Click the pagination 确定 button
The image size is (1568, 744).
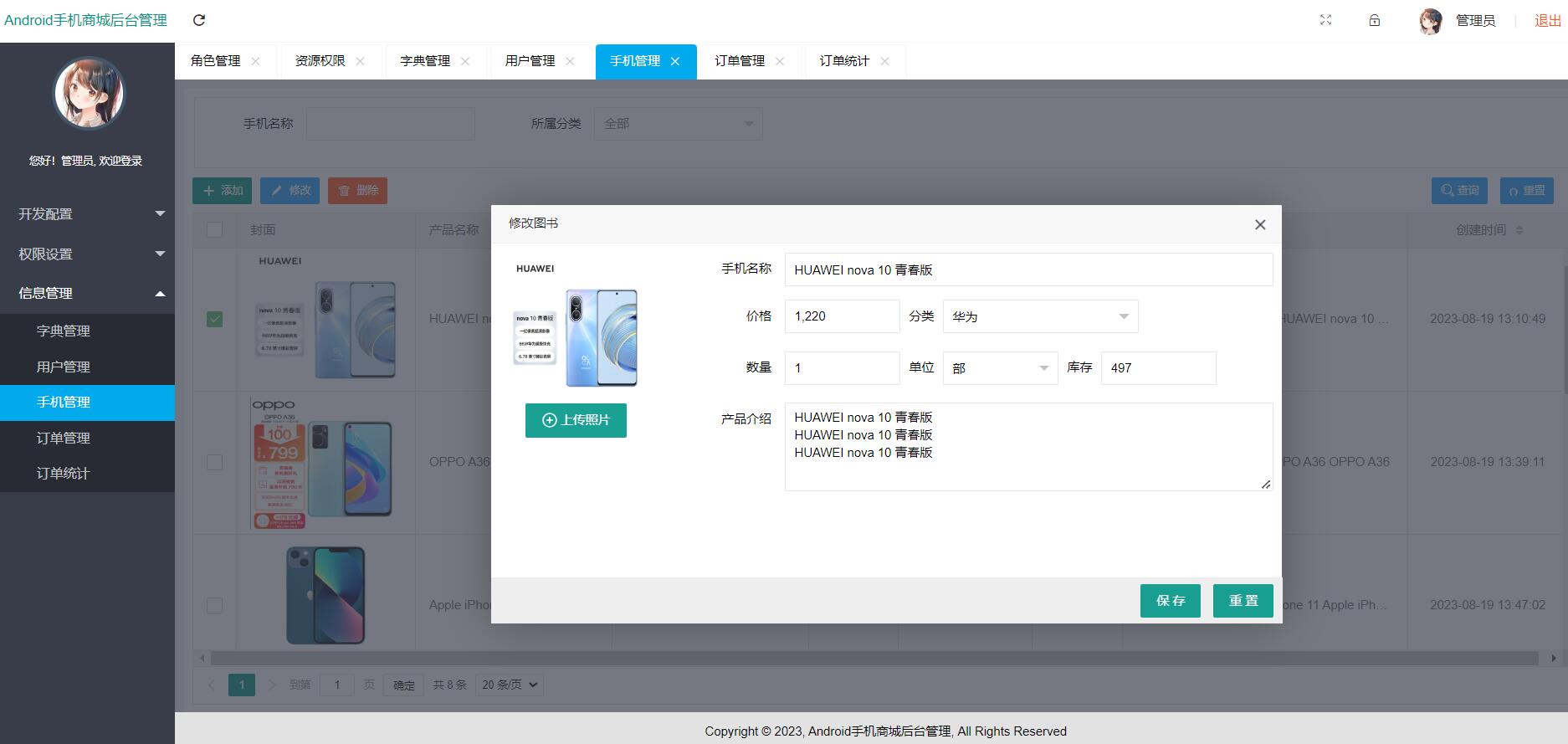click(404, 685)
